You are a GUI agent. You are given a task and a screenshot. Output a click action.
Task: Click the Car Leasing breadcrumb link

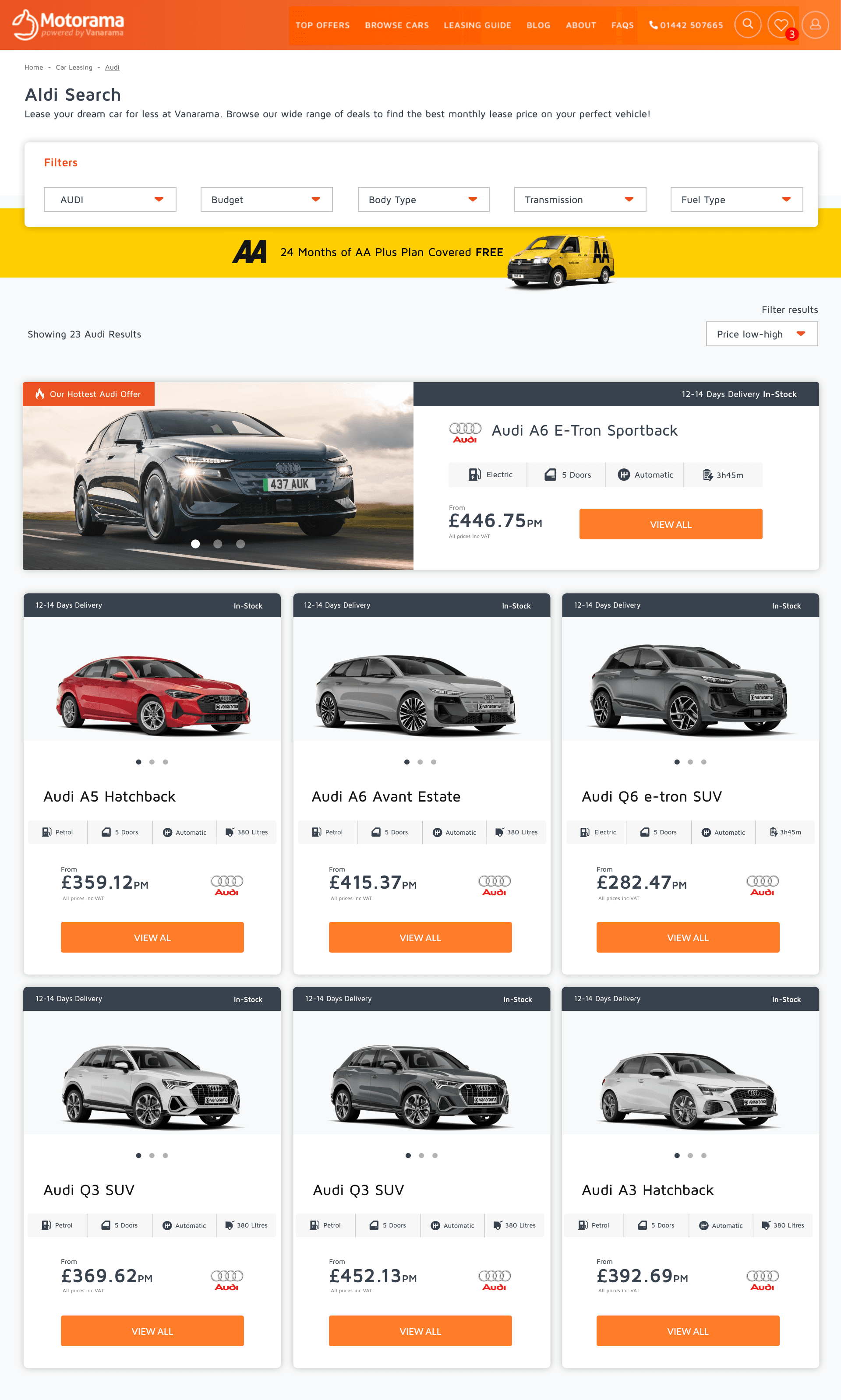coord(74,67)
